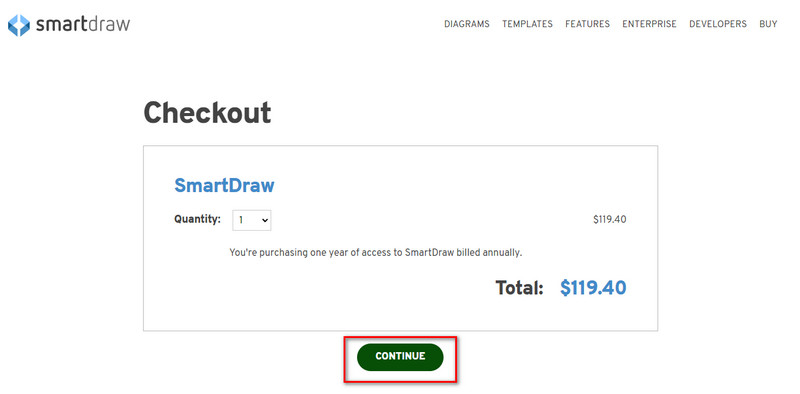Screen dimensions: 800x394
Task: Open the Developers menu link
Action: 717,24
